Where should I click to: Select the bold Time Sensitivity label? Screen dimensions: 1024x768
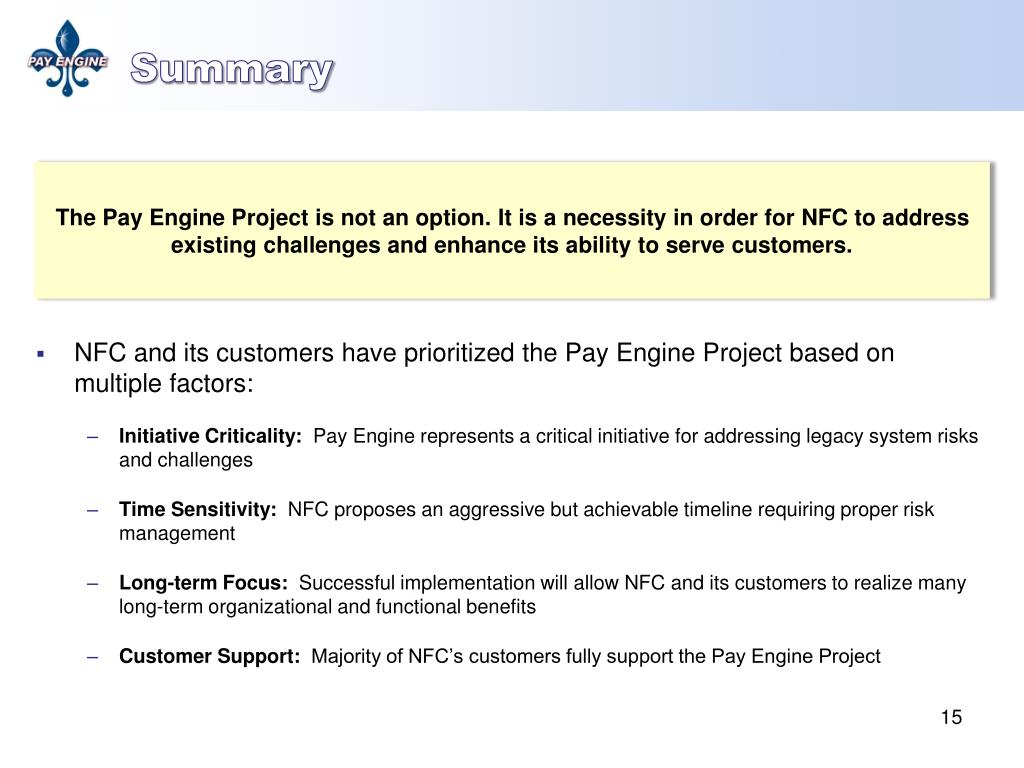[x=198, y=510]
